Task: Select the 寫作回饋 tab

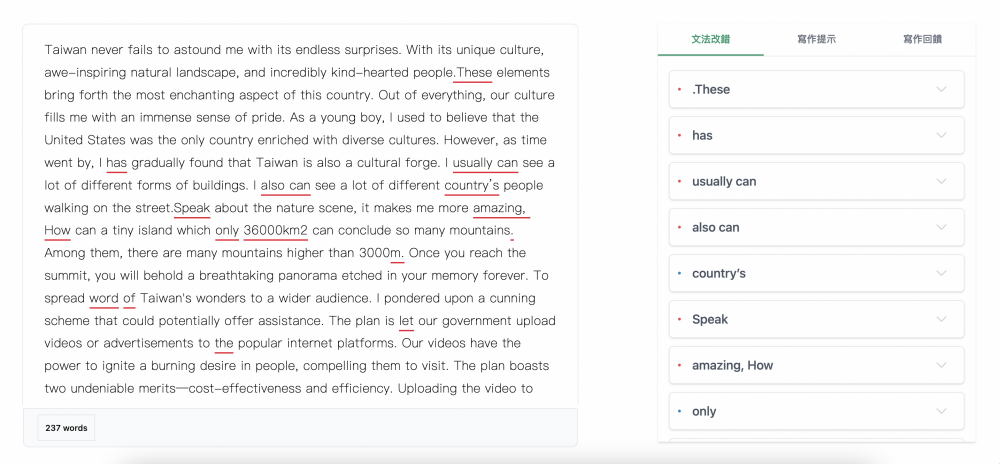Action: pyautogui.click(x=922, y=39)
